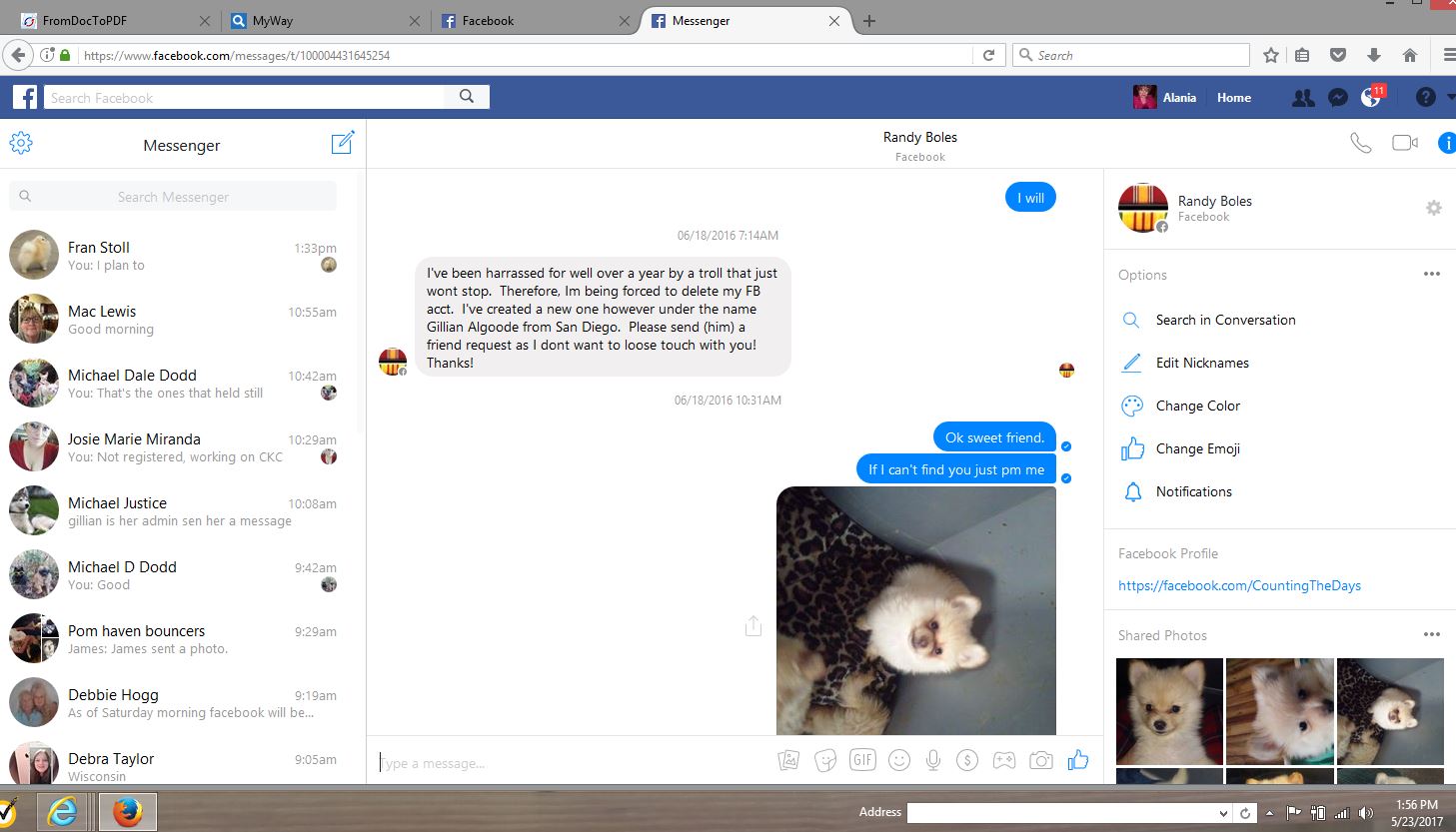Screen dimensions: 1456x832
Task: Click Firefox icon in Windows taskbar
Action: click(127, 811)
